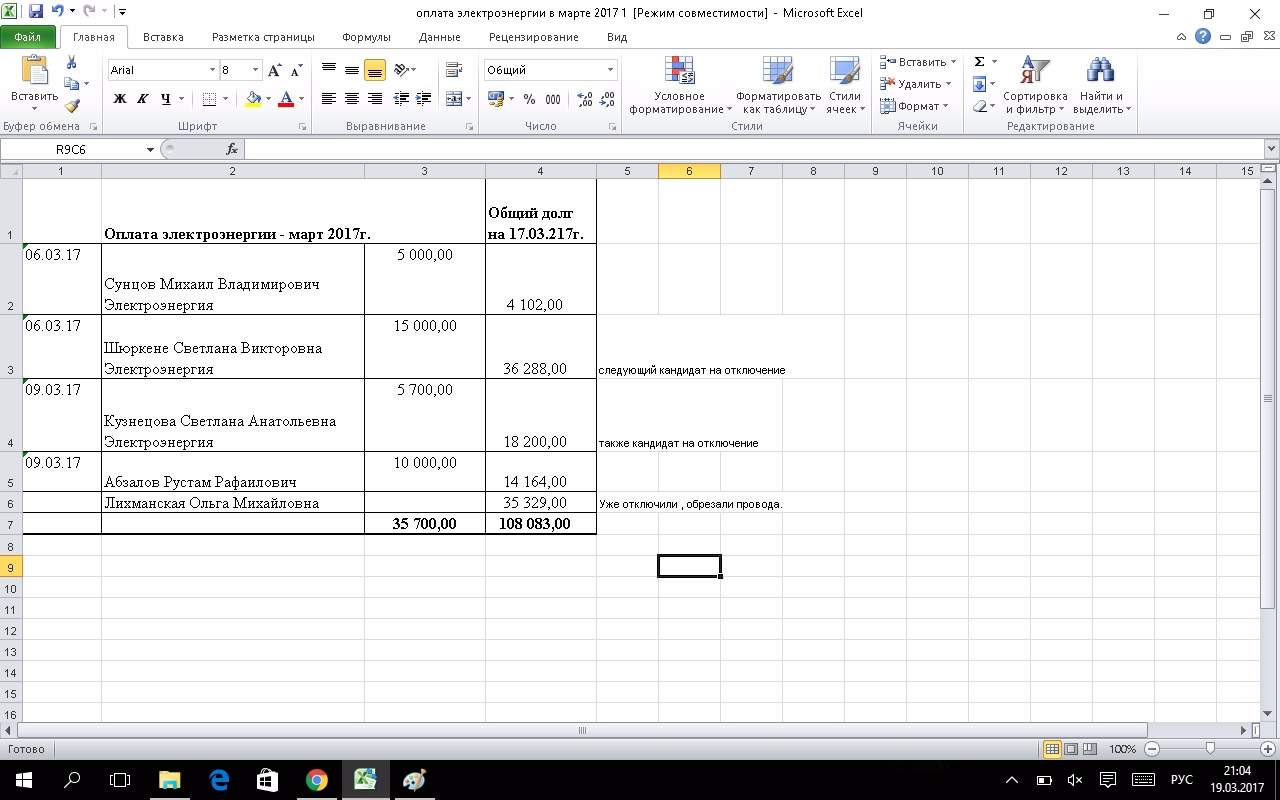Viewport: 1280px width, 800px height.
Task: Click the Cut scissors icon
Action: (x=71, y=63)
